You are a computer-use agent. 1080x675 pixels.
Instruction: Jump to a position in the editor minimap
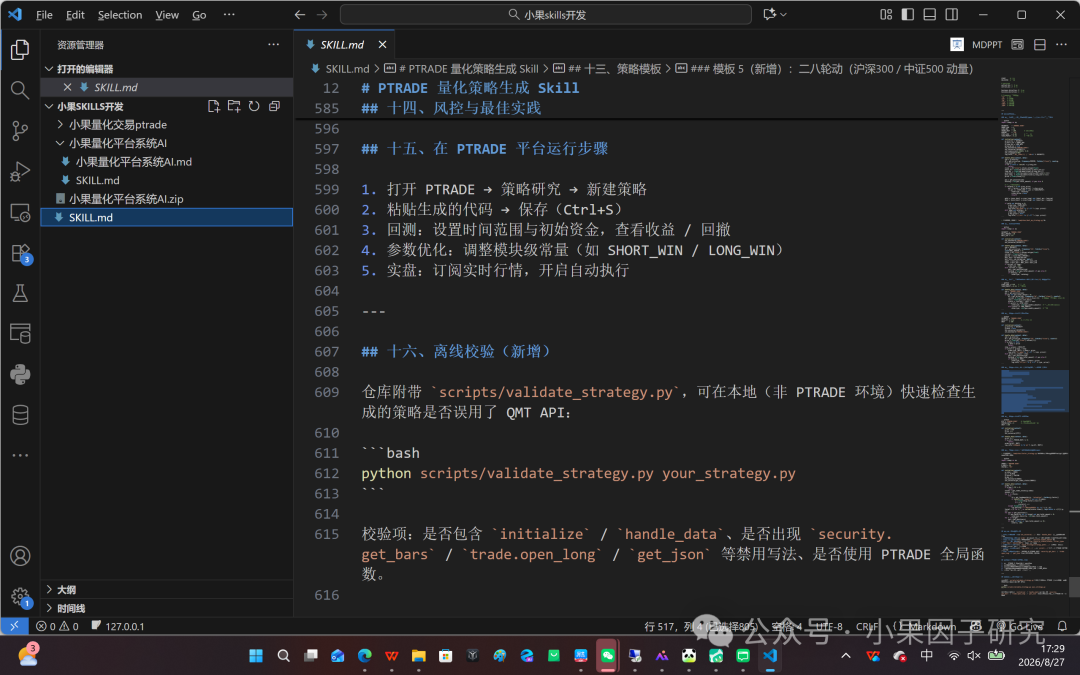click(x=1033, y=338)
